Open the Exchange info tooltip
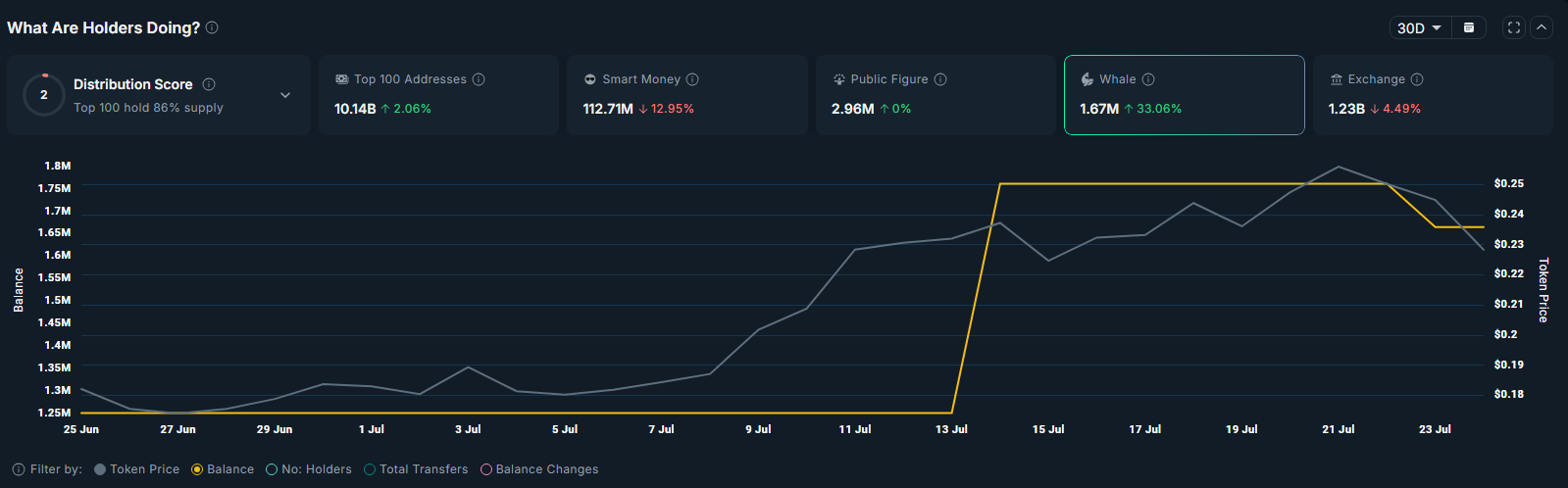1568x488 pixels. pyautogui.click(x=1417, y=79)
